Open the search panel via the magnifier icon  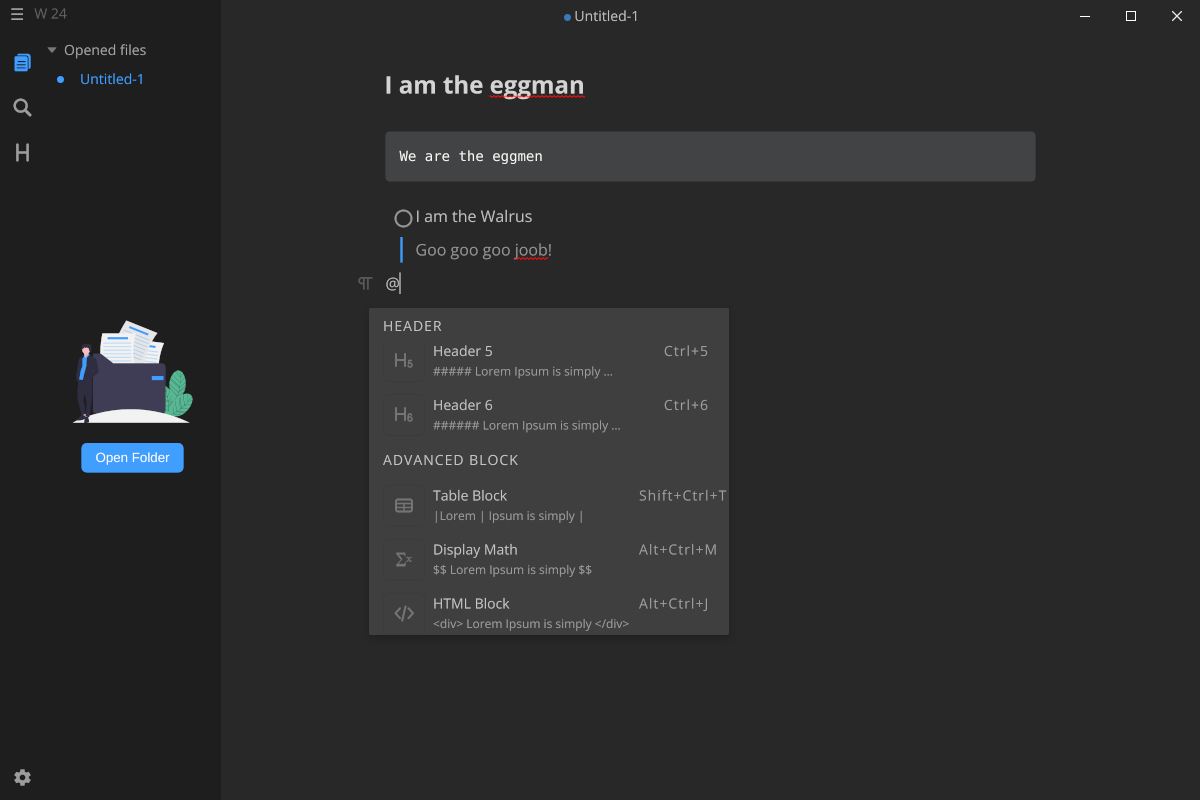pyautogui.click(x=22, y=107)
